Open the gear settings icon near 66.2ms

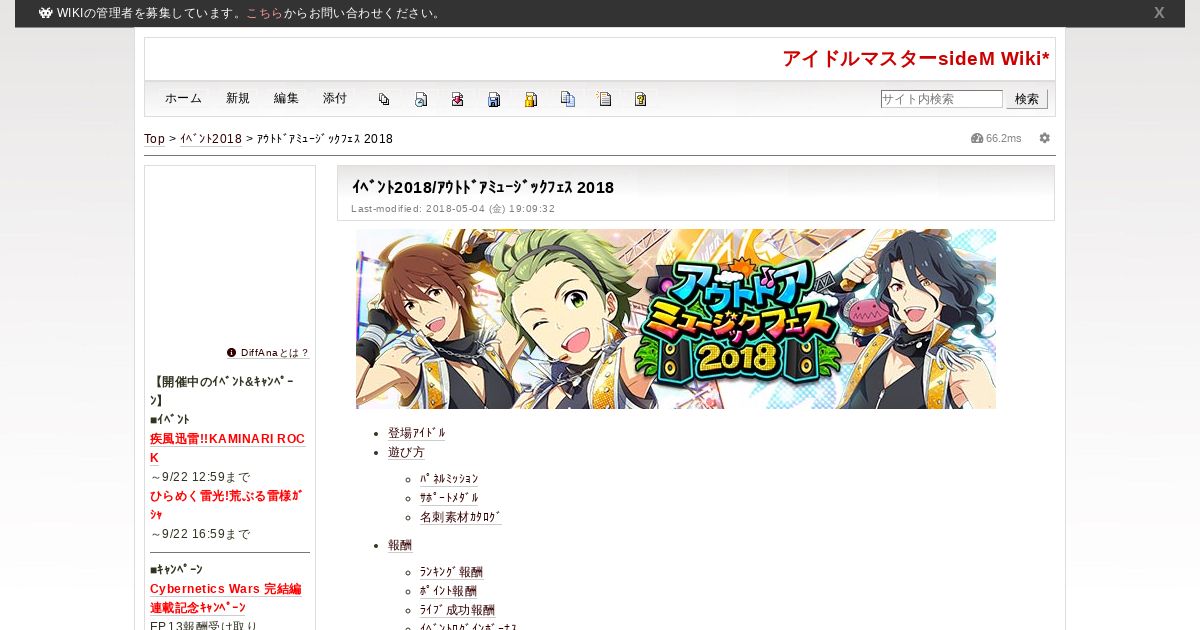click(1045, 138)
